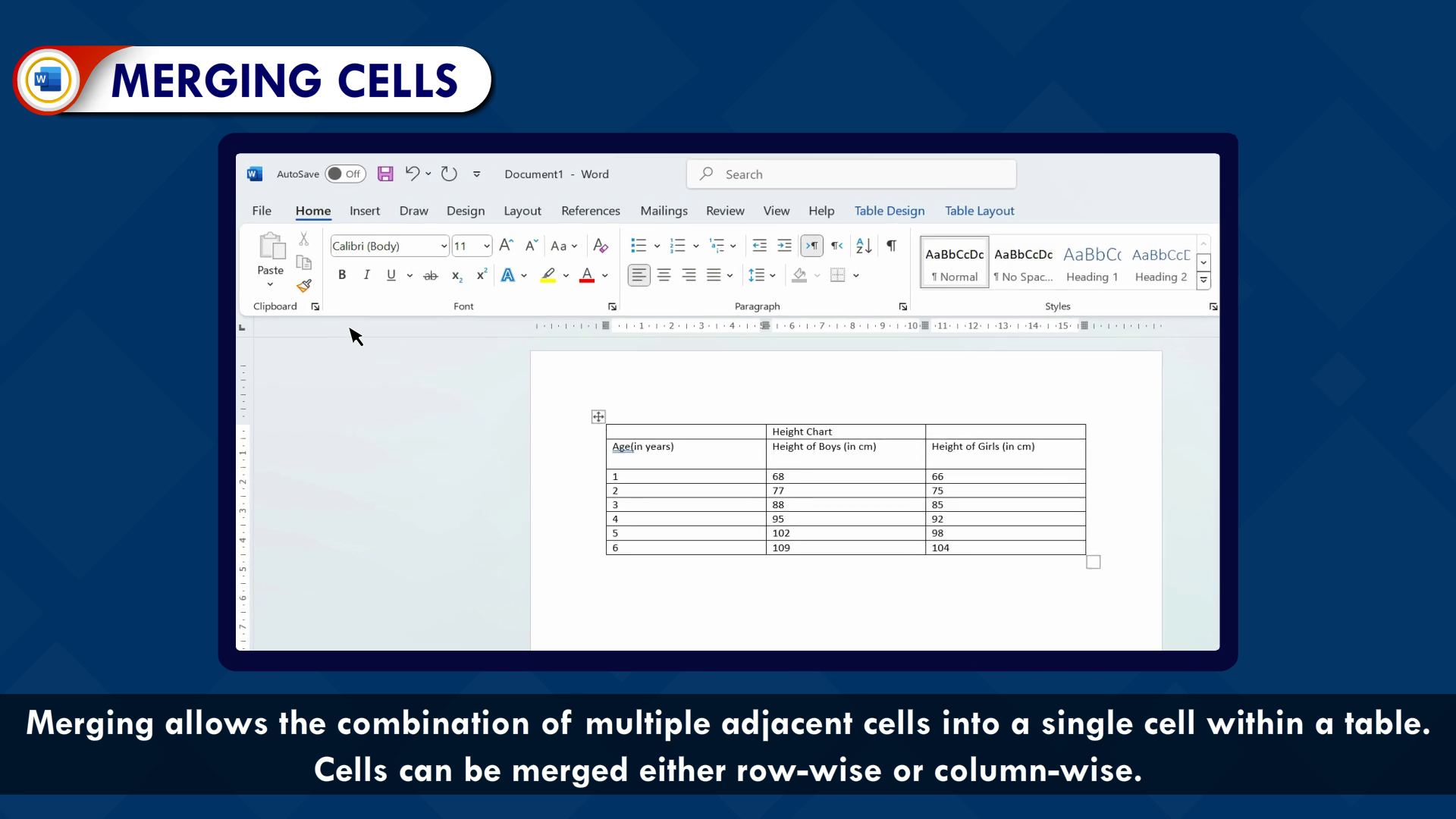Click the Clear All Formatting icon
This screenshot has width=1456, height=819.
click(601, 246)
